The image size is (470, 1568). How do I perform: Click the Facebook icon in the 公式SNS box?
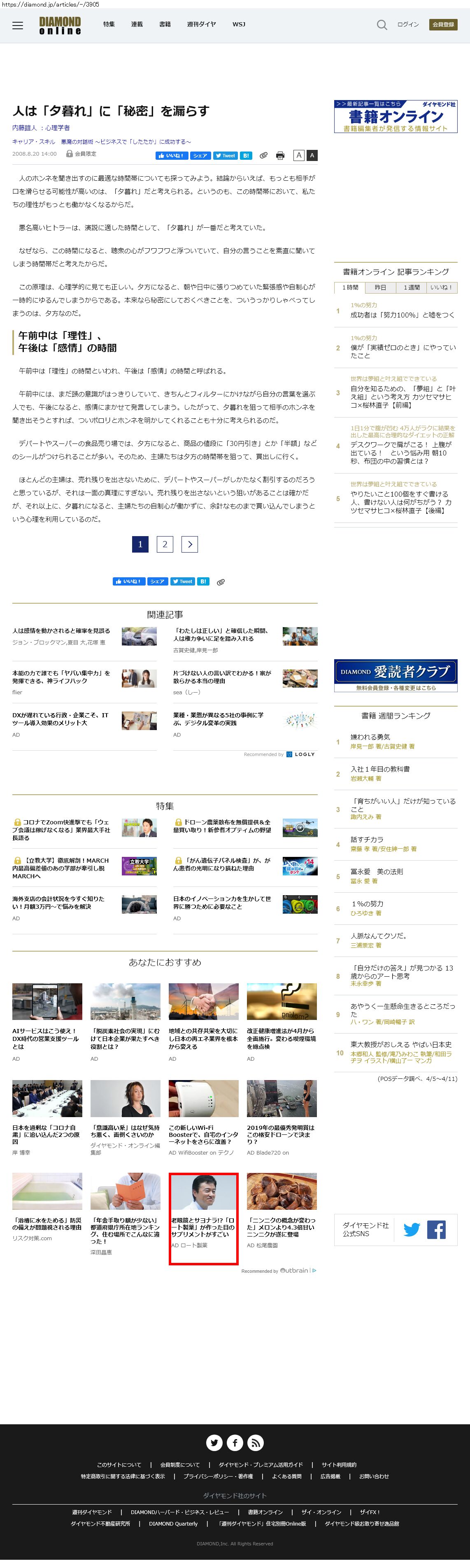tap(436, 1230)
